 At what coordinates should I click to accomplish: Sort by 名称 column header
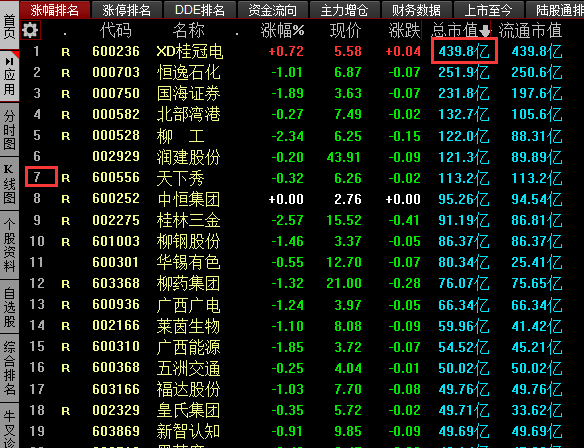coord(189,30)
